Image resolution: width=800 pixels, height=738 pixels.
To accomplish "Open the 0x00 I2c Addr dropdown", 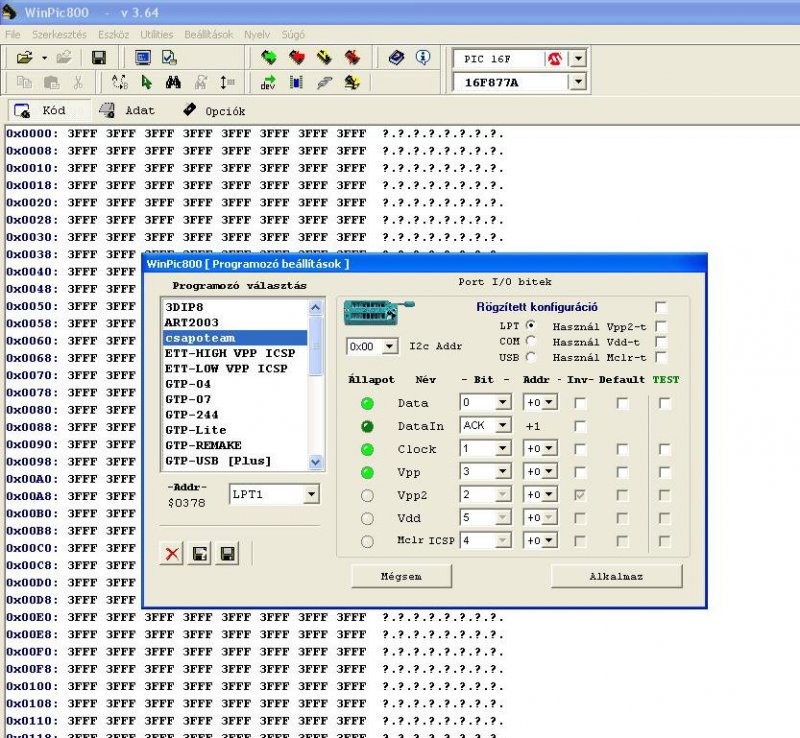I will tap(389, 347).
